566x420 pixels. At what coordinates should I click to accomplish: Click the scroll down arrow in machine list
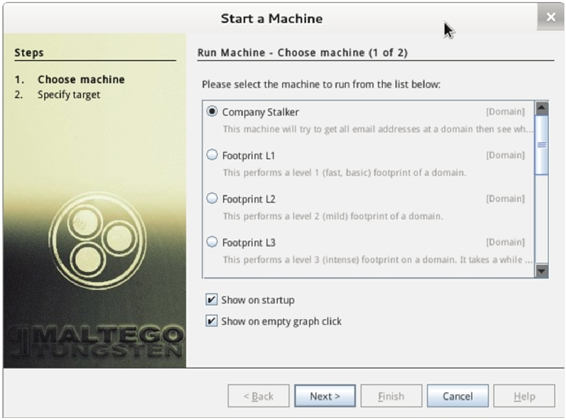[542, 271]
